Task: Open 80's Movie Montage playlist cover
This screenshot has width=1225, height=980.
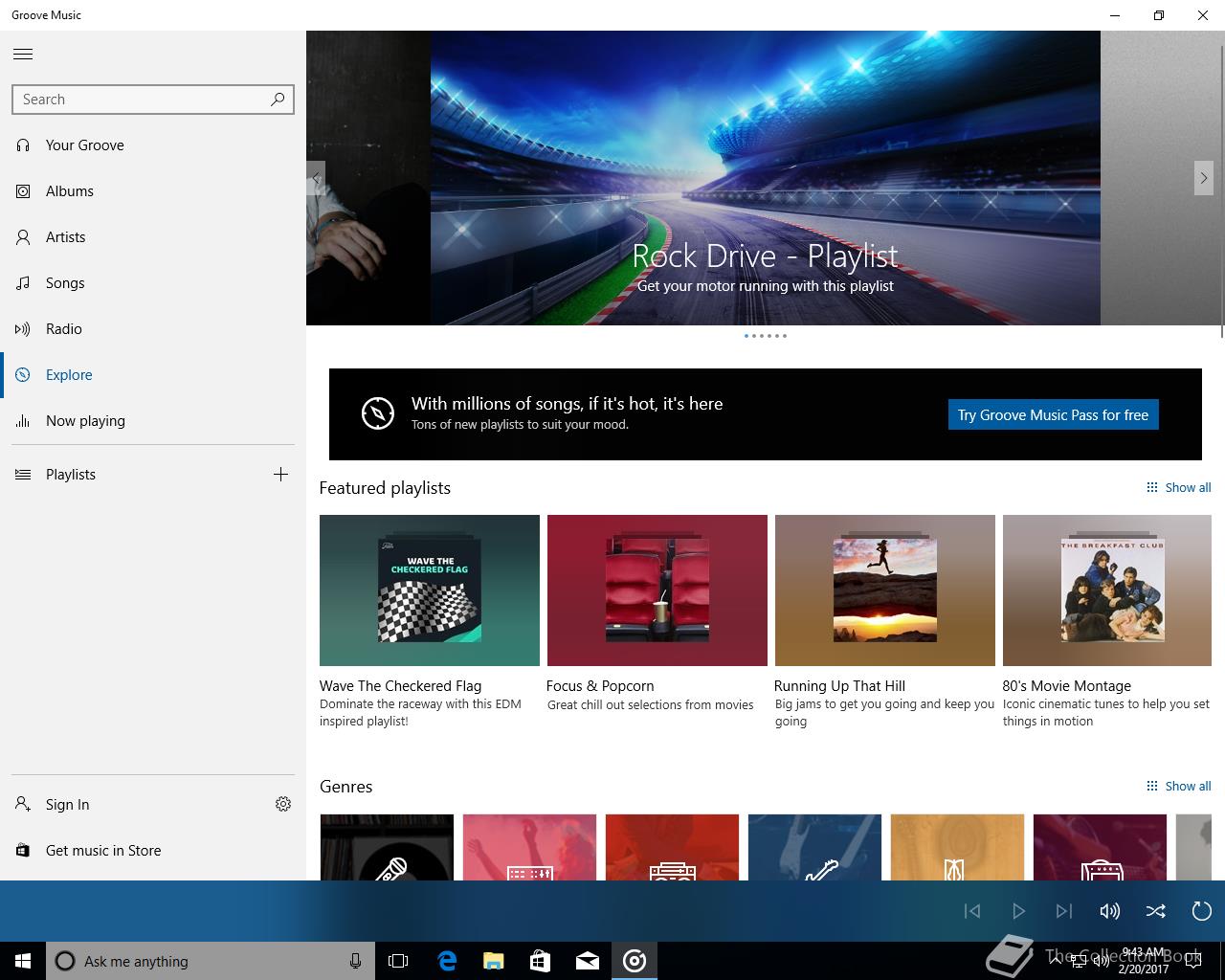Action: [1107, 590]
